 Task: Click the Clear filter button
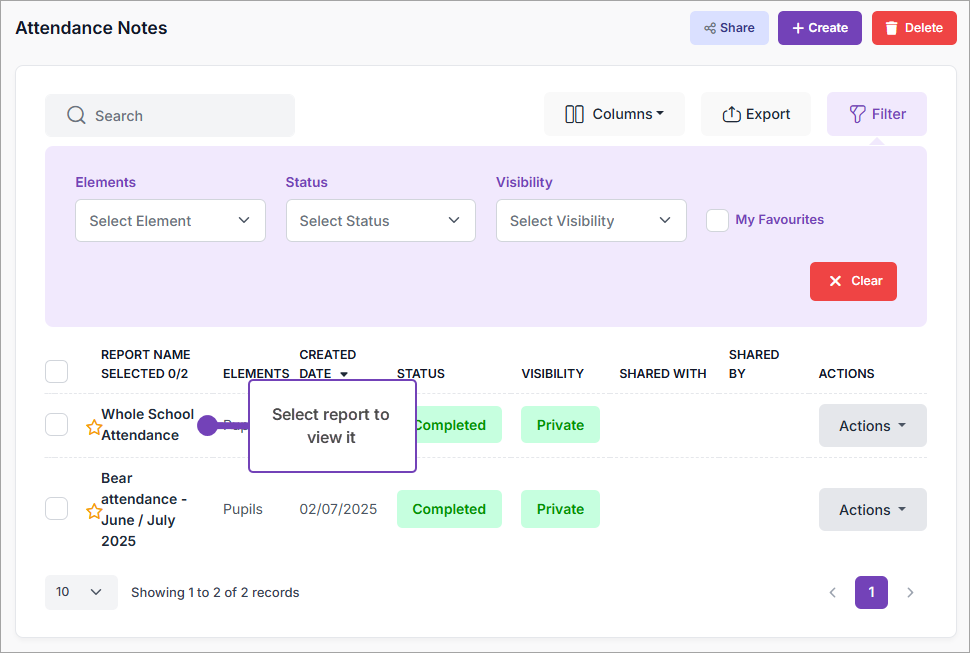pos(853,281)
